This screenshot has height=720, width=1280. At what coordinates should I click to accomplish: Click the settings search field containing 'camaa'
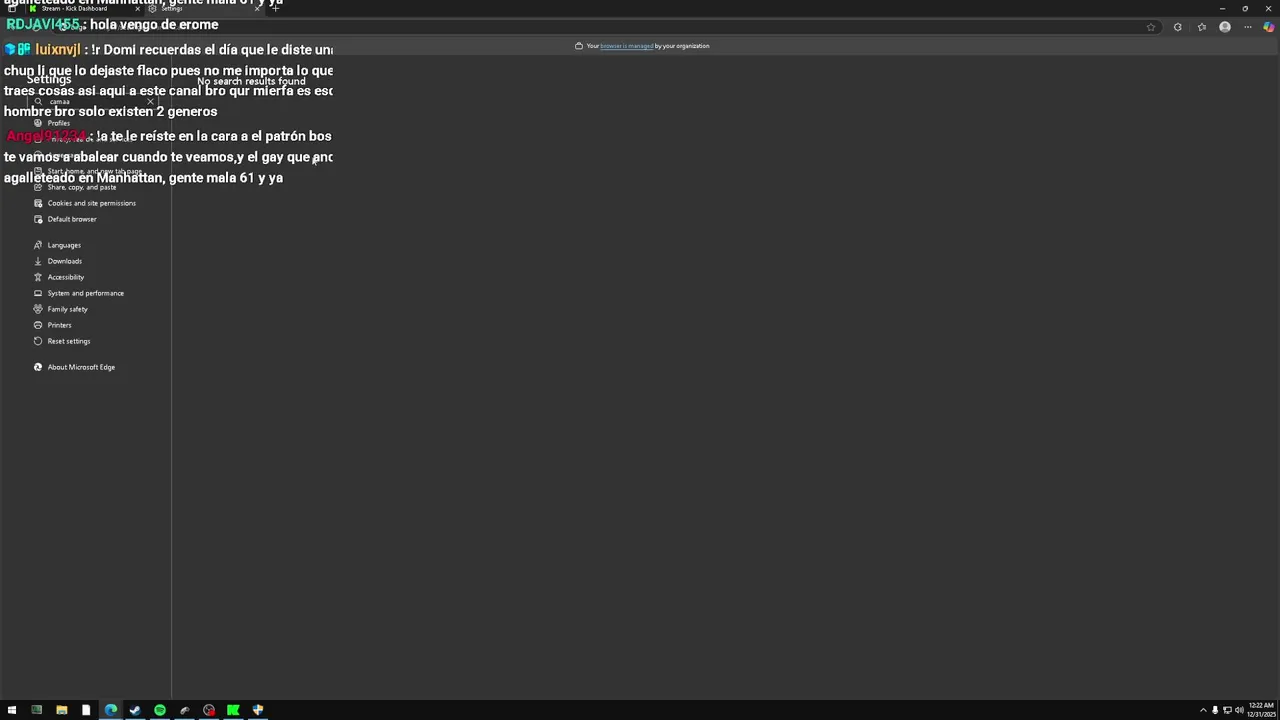95,101
